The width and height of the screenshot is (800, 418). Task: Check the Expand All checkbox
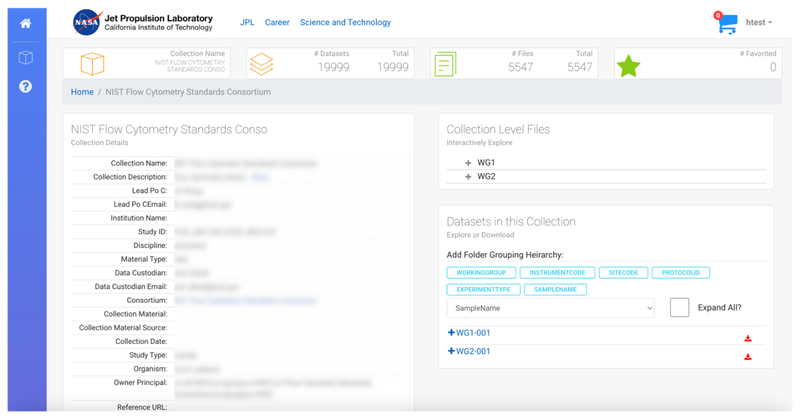(679, 308)
